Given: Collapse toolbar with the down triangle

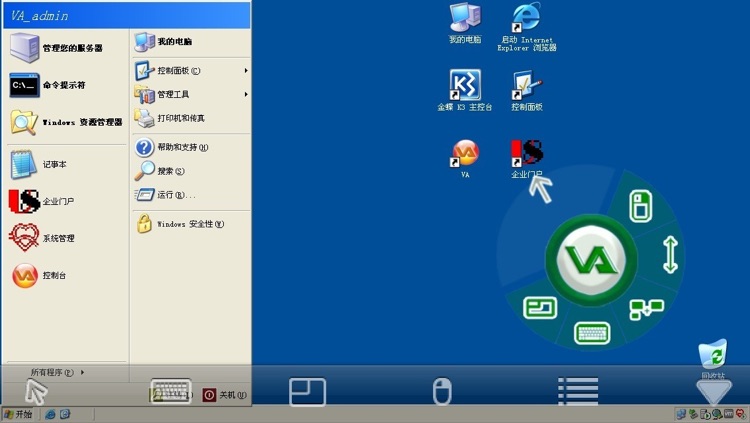Looking at the screenshot, I should pos(714,391).
